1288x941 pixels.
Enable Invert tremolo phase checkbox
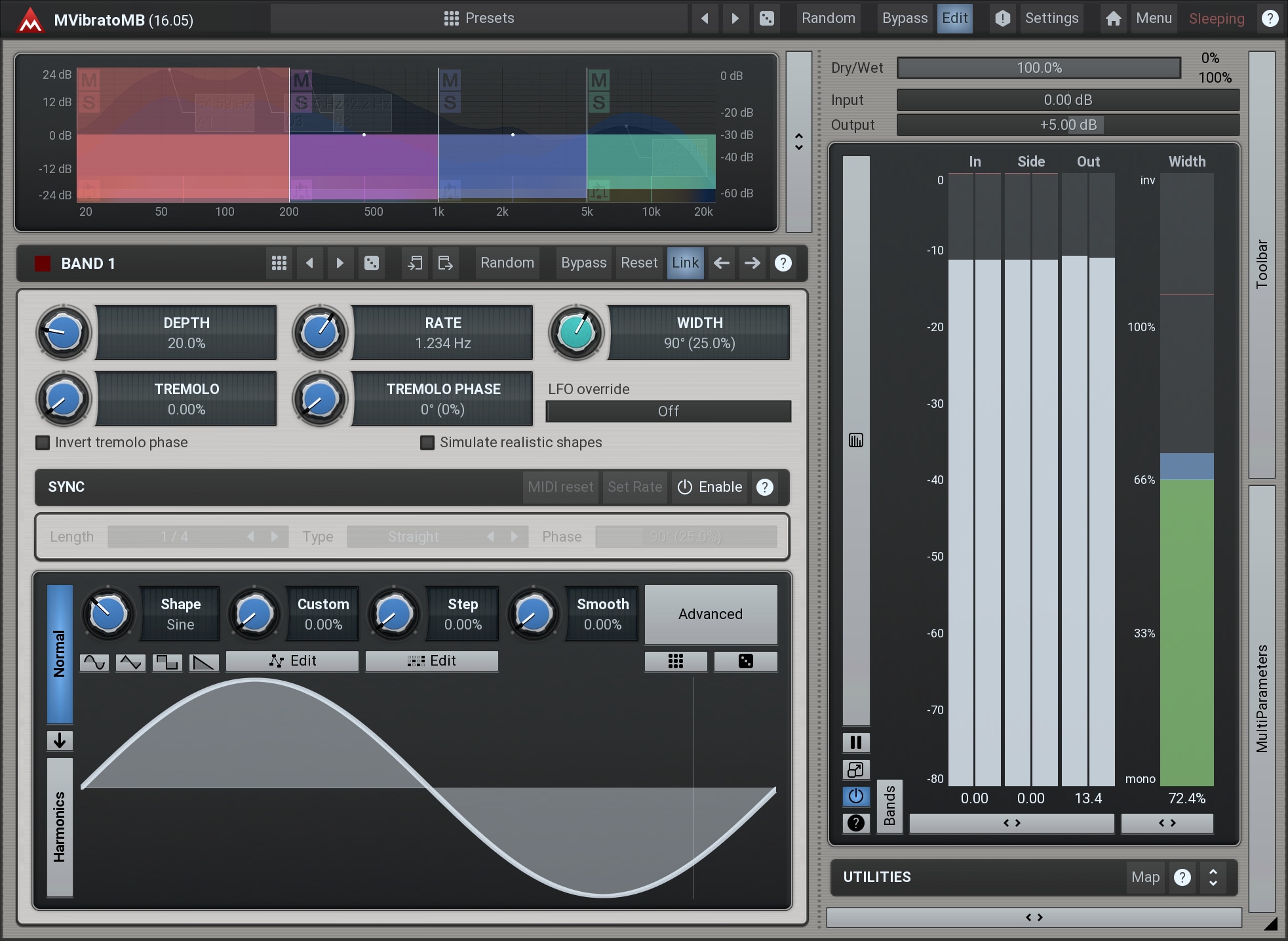[x=43, y=443]
